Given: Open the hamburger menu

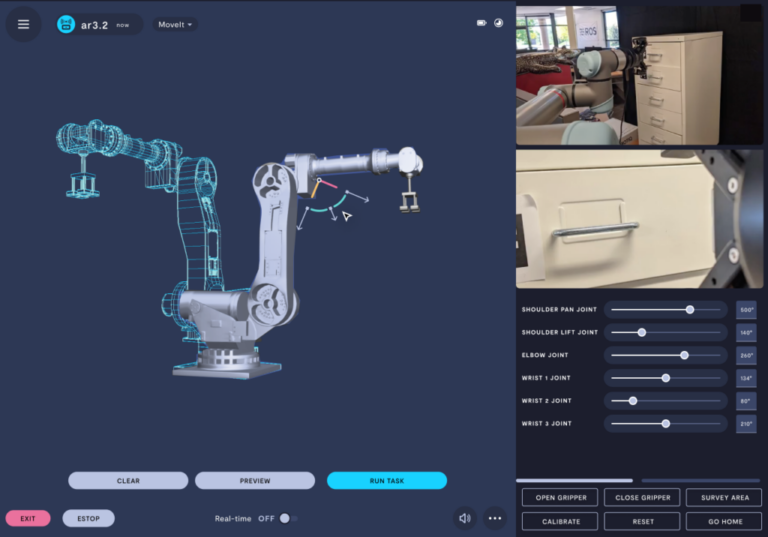Looking at the screenshot, I should pyautogui.click(x=23, y=24).
